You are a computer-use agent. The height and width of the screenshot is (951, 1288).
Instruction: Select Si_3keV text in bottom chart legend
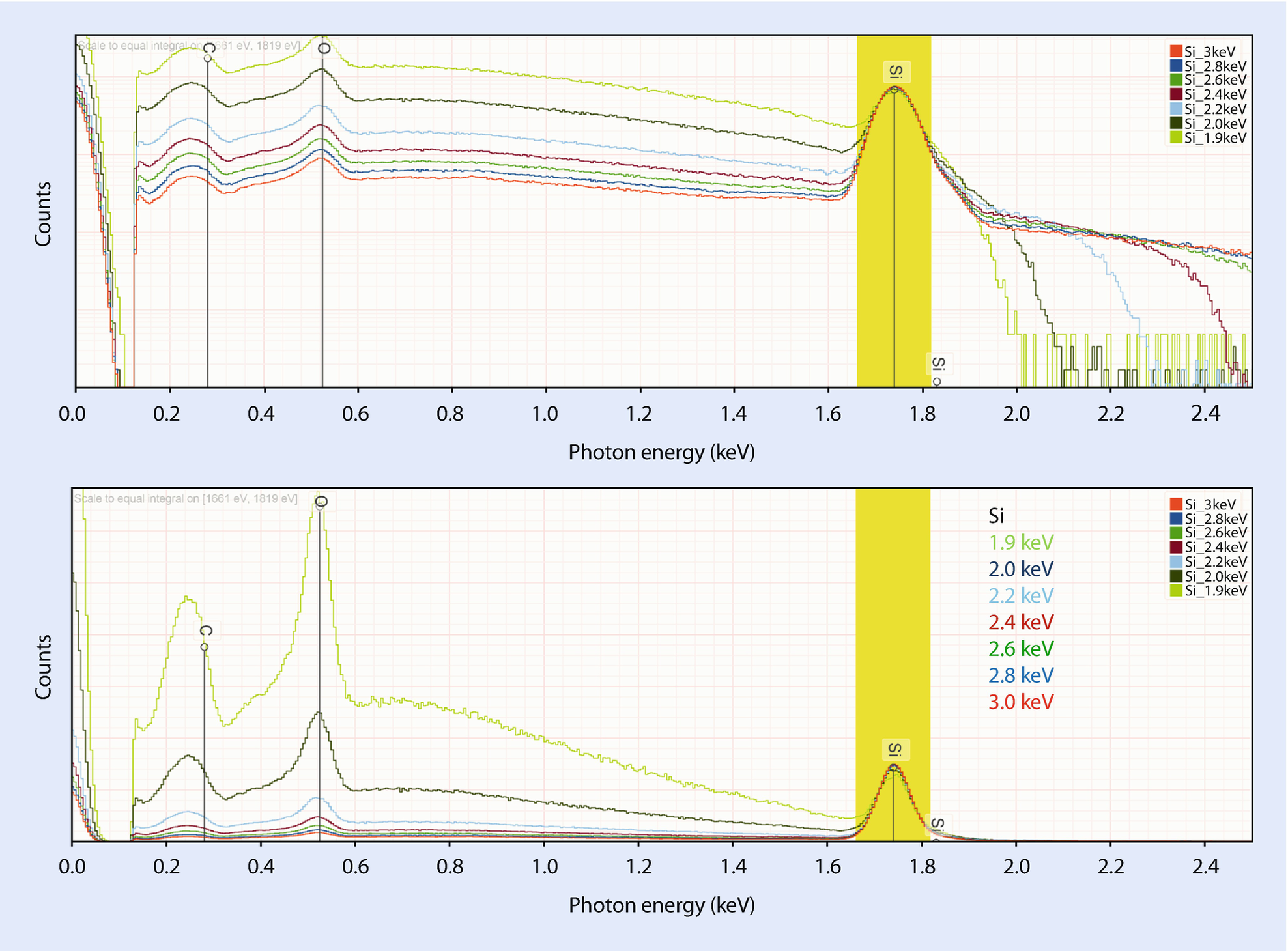pyautogui.click(x=1210, y=505)
